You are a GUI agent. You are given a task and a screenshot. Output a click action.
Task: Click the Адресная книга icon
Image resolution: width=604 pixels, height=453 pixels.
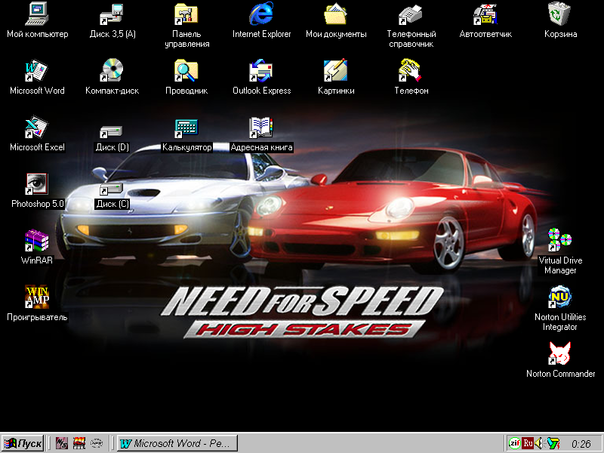click(x=261, y=128)
